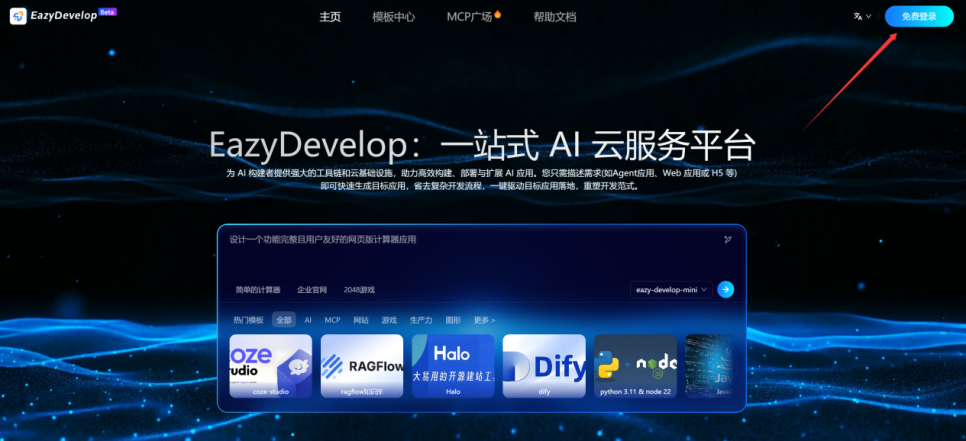Select the Halo template card
Image resolution: width=966 pixels, height=441 pixels.
pos(452,366)
